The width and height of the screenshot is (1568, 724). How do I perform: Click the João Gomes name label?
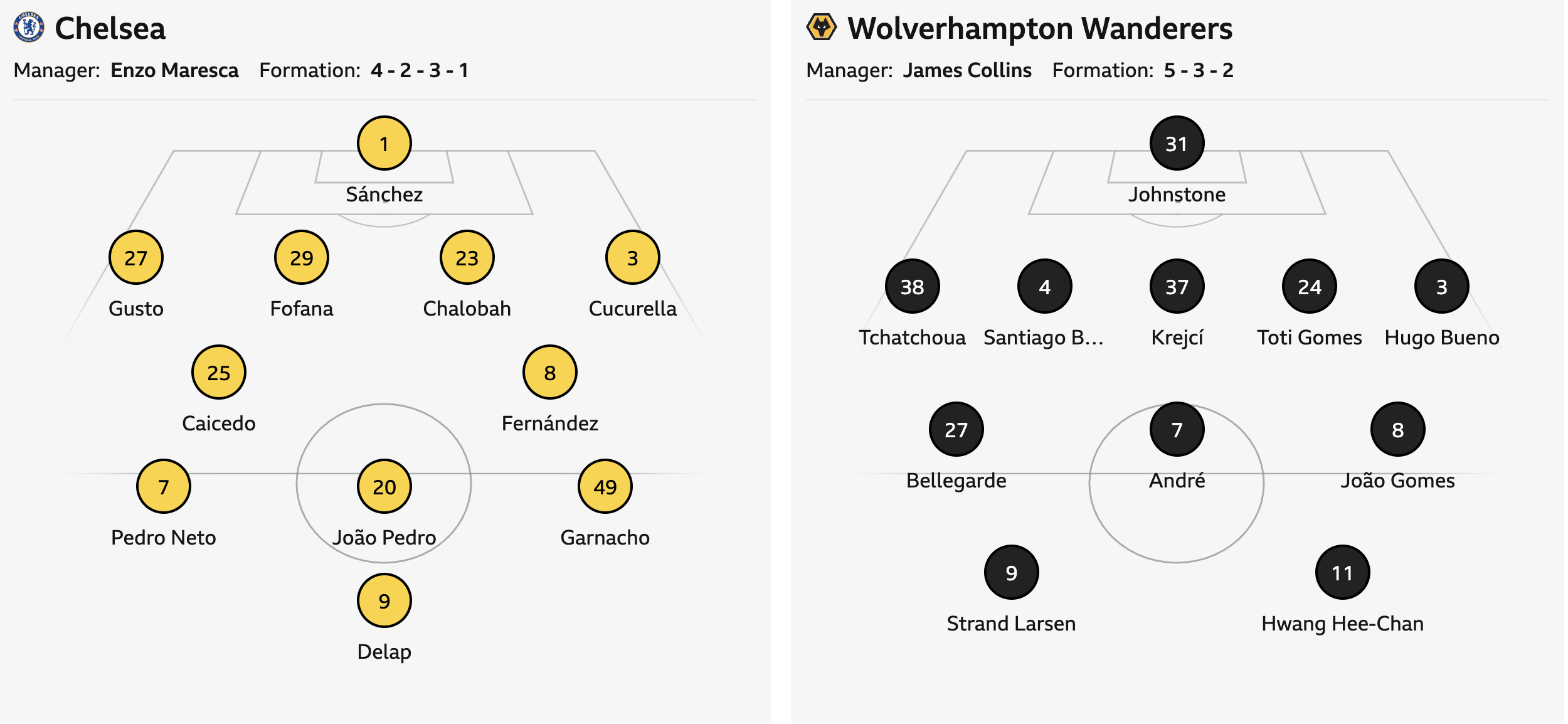1397,481
